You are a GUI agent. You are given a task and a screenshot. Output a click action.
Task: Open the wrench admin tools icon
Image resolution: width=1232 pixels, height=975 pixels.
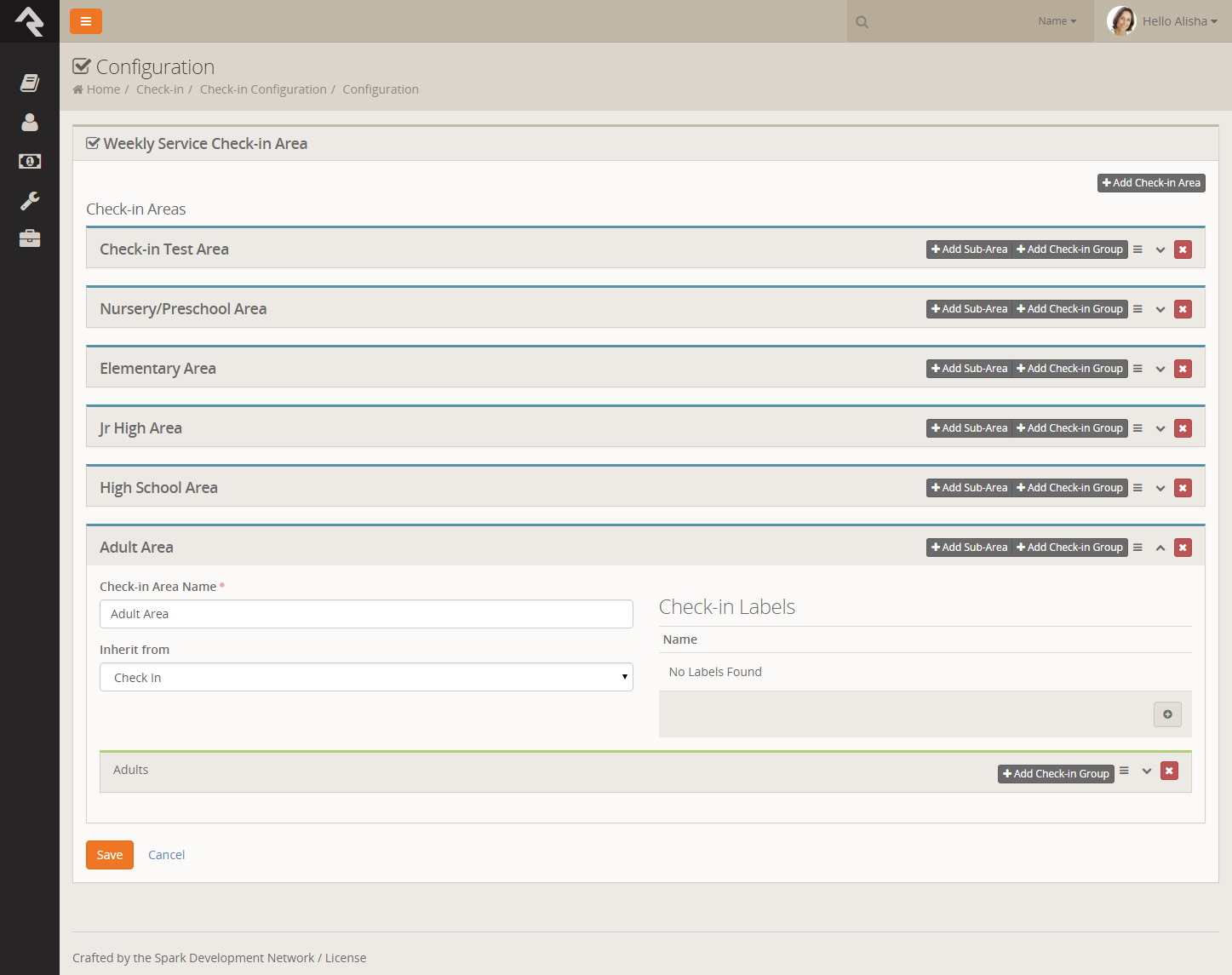click(x=30, y=201)
